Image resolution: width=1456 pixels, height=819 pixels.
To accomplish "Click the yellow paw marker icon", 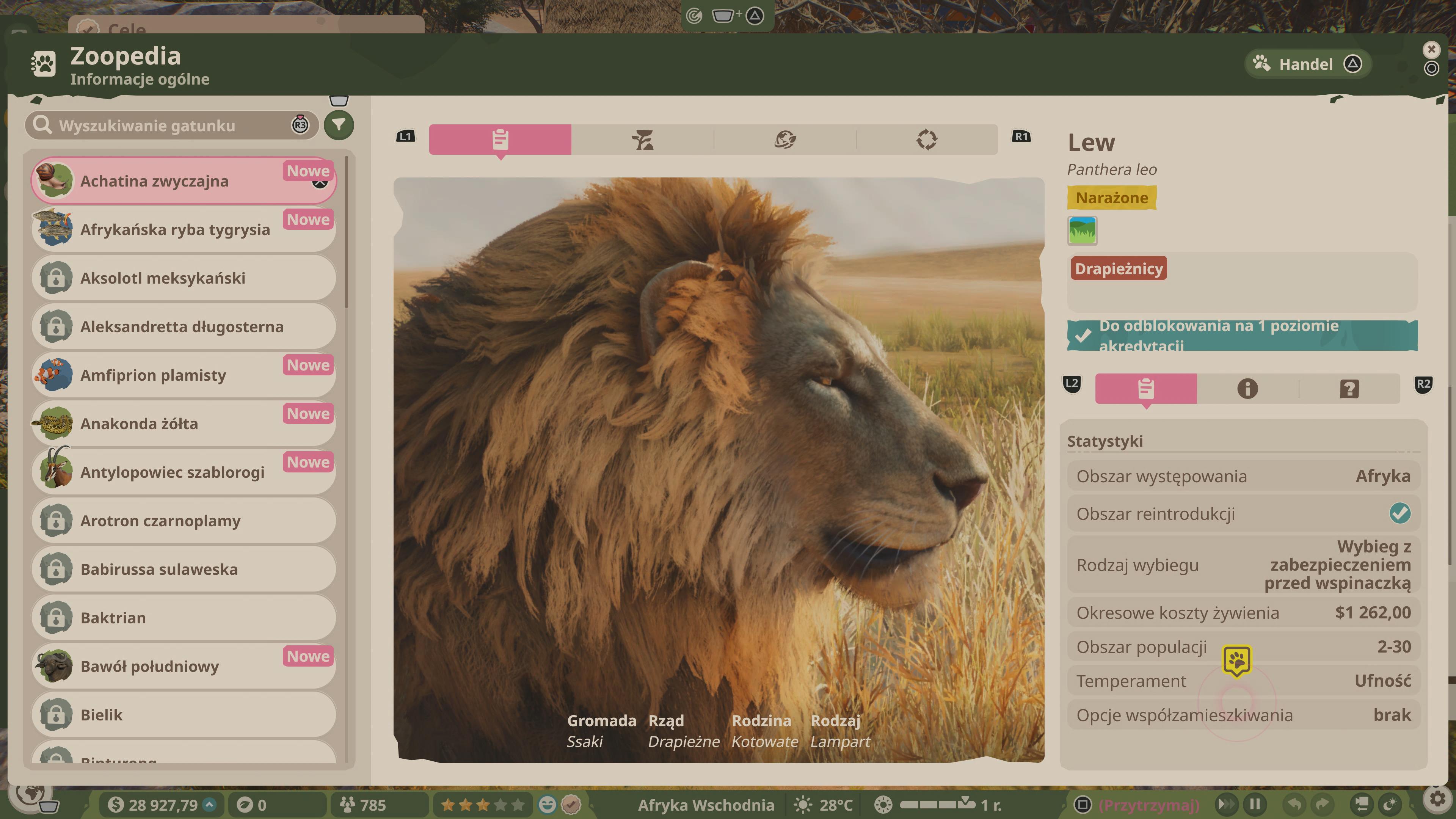I will click(x=1237, y=660).
